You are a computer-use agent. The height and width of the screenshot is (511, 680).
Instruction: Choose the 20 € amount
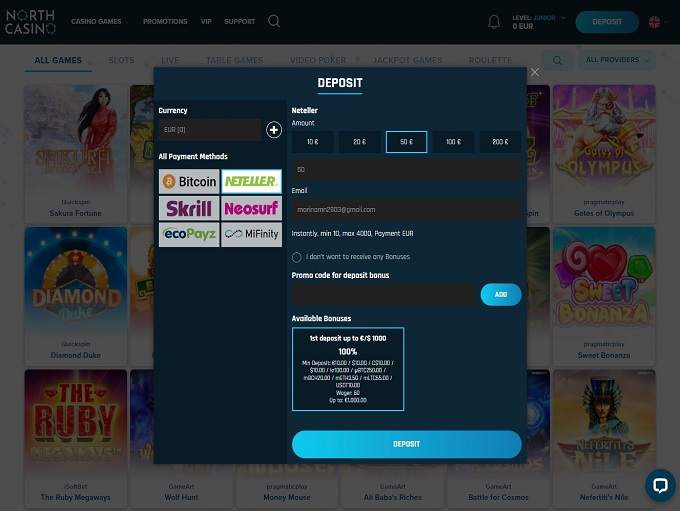(x=360, y=142)
